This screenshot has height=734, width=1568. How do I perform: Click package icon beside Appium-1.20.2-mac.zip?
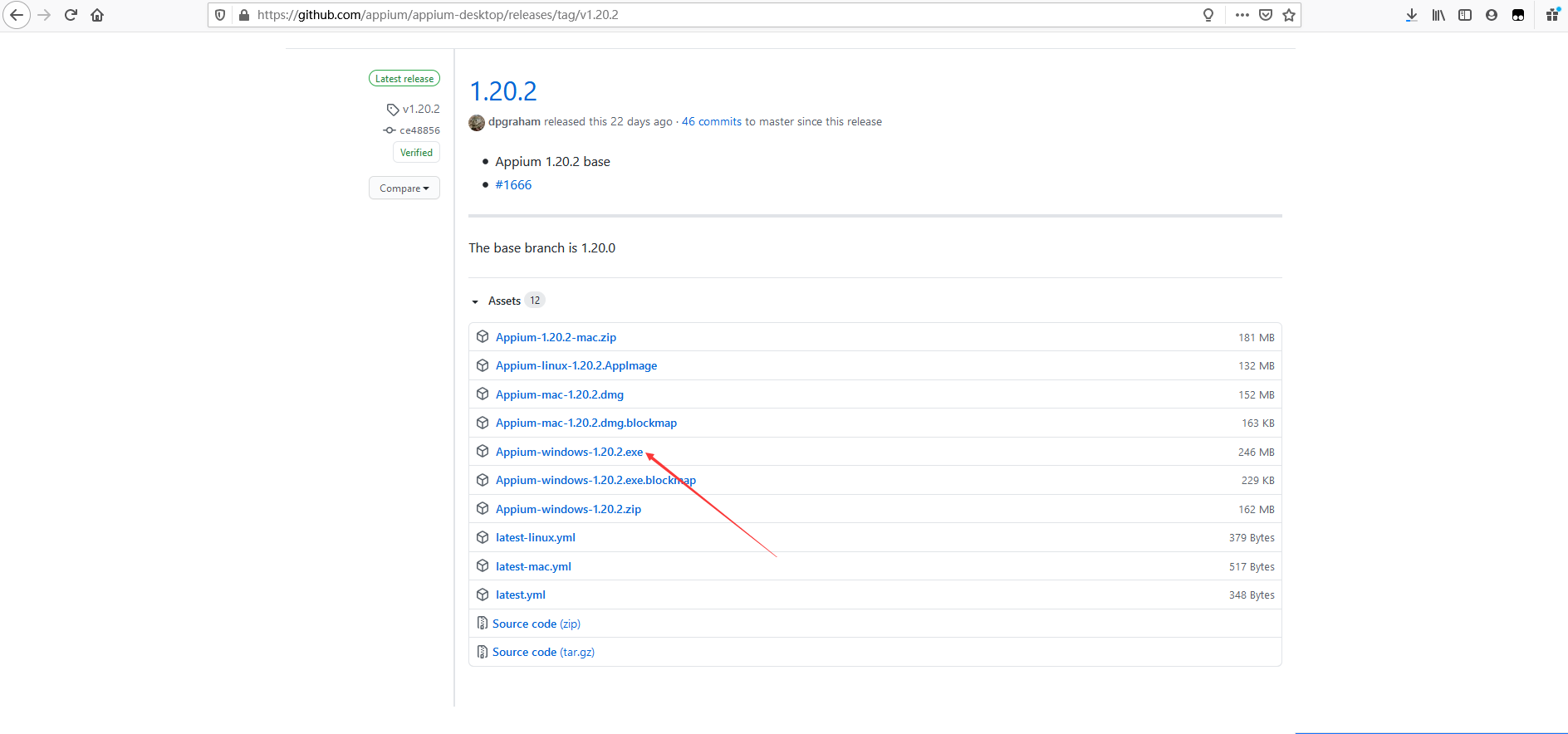[x=483, y=336]
